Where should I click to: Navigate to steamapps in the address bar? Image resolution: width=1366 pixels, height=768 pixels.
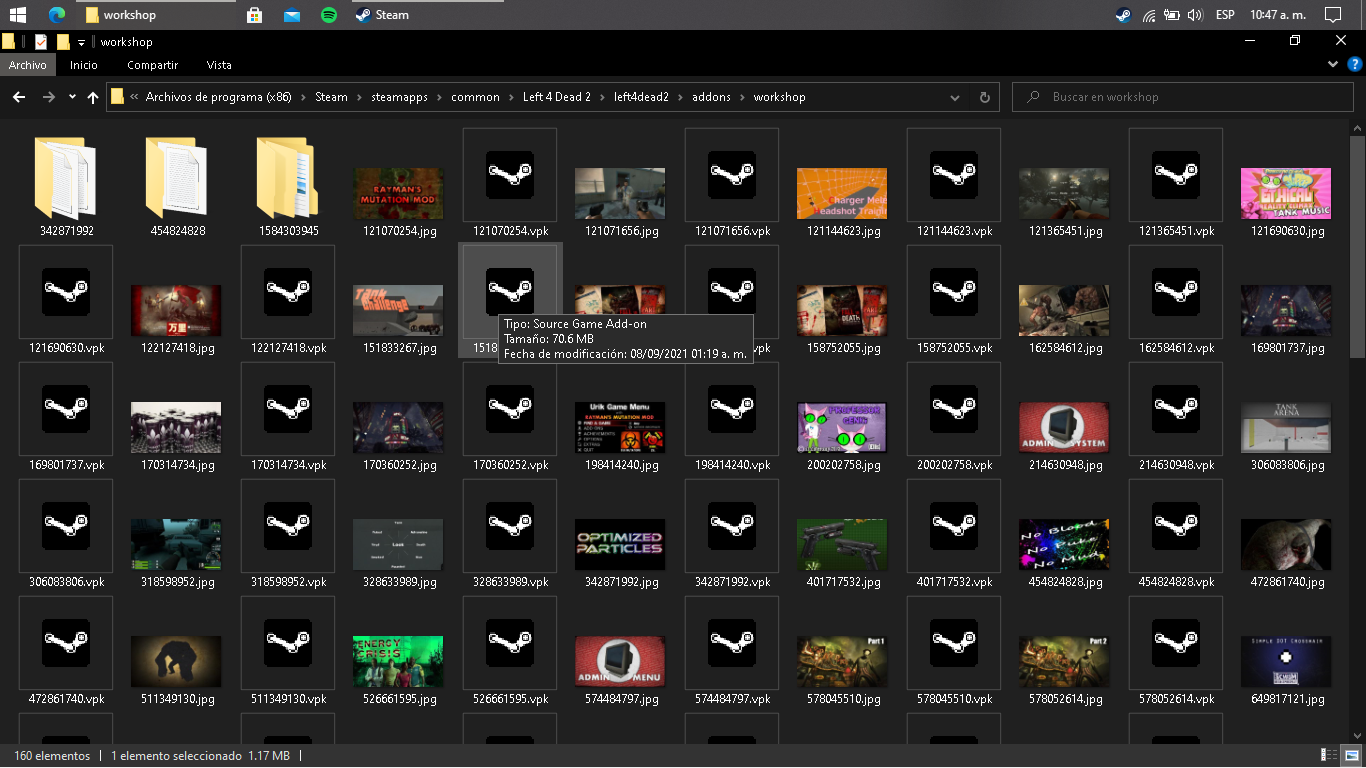(401, 97)
